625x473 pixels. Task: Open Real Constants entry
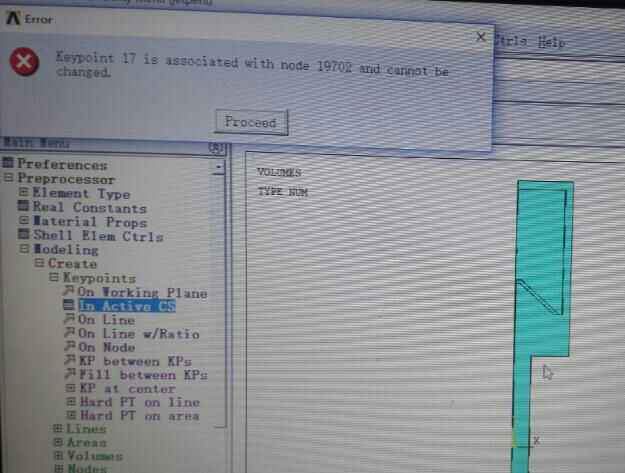[x=90, y=208]
